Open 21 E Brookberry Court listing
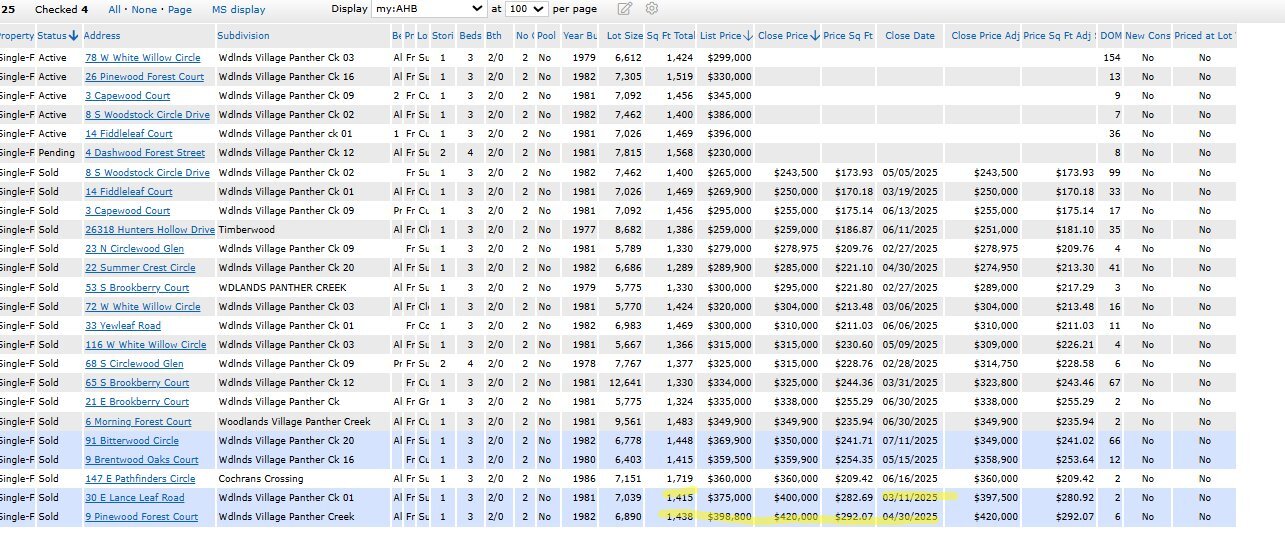The width and height of the screenshot is (1285, 539). pyautogui.click(x=137, y=402)
